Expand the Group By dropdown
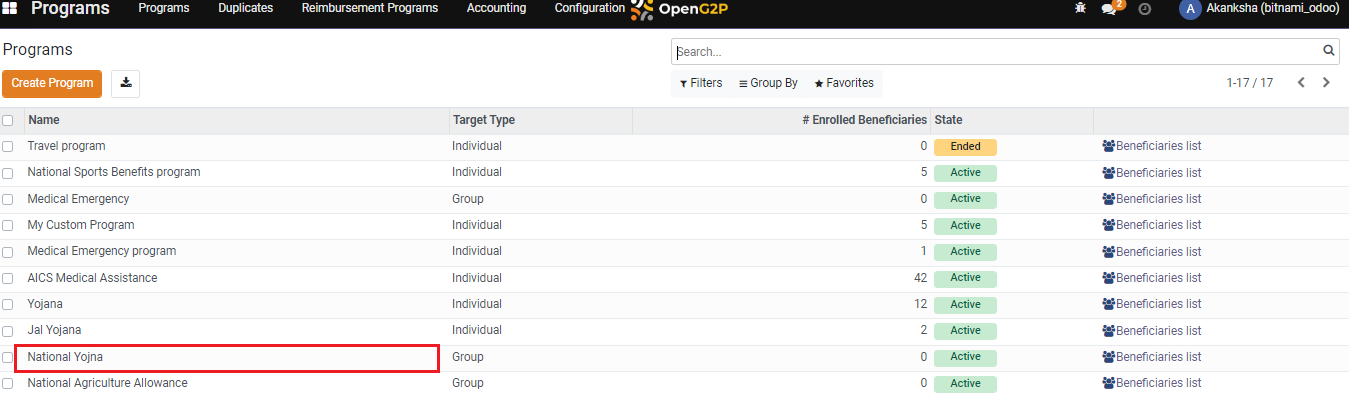 (768, 83)
